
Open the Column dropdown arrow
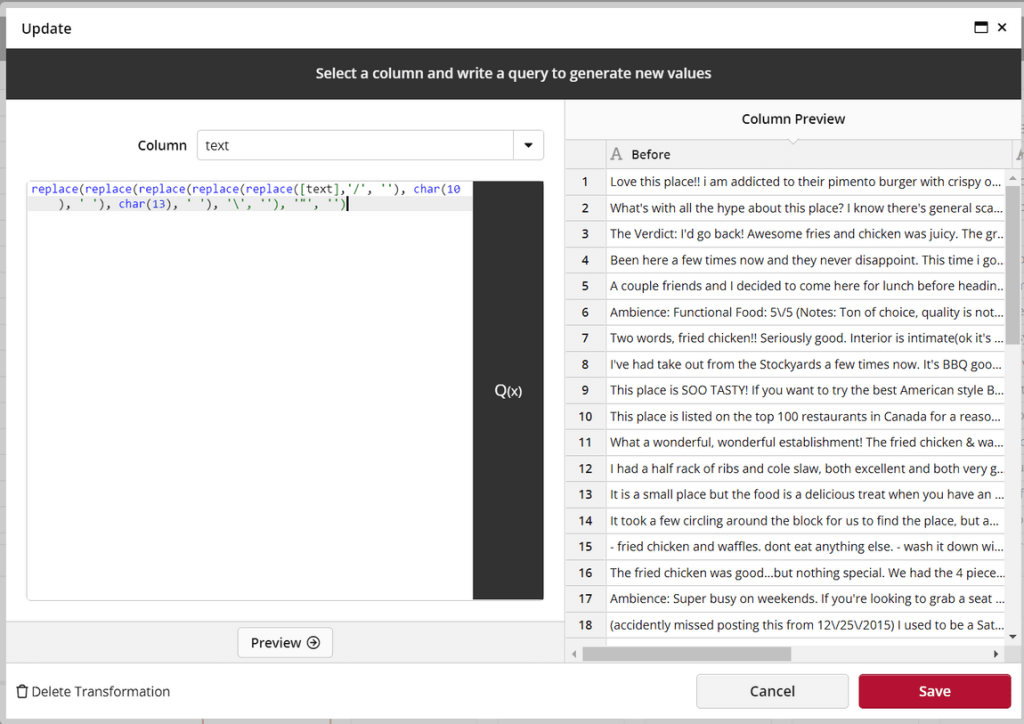click(x=528, y=145)
